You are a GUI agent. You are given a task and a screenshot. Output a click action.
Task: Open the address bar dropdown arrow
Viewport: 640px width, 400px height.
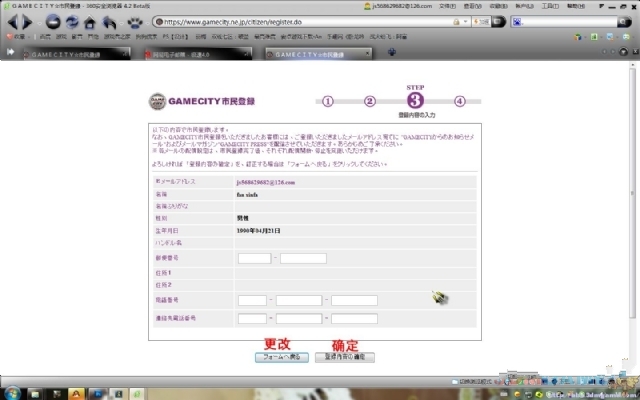(x=465, y=22)
